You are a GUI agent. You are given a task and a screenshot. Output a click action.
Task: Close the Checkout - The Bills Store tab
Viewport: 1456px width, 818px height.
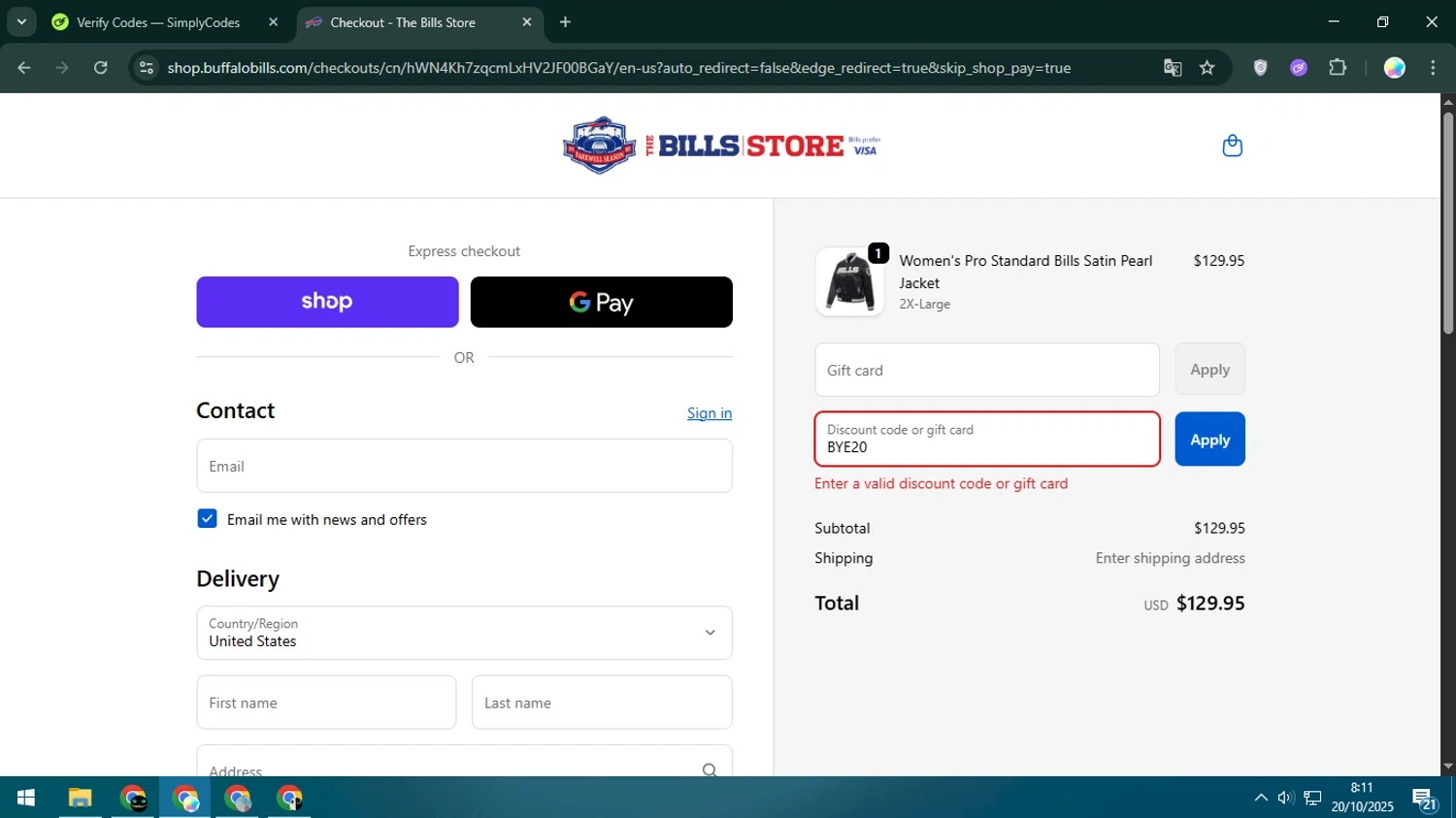point(527,22)
